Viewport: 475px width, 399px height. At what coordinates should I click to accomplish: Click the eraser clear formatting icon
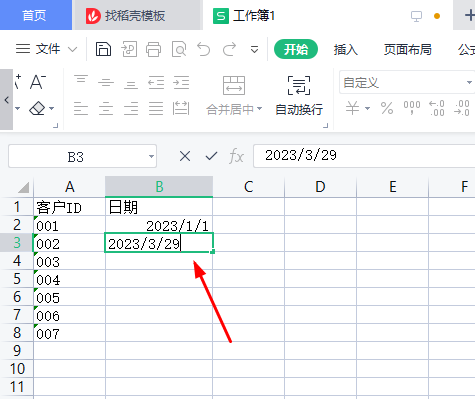(x=37, y=109)
